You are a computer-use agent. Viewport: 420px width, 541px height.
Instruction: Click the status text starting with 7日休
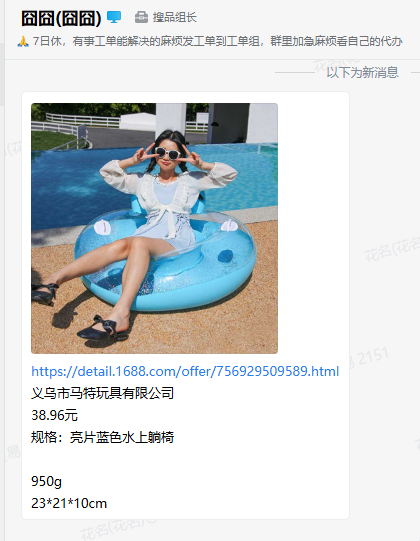pos(217,41)
